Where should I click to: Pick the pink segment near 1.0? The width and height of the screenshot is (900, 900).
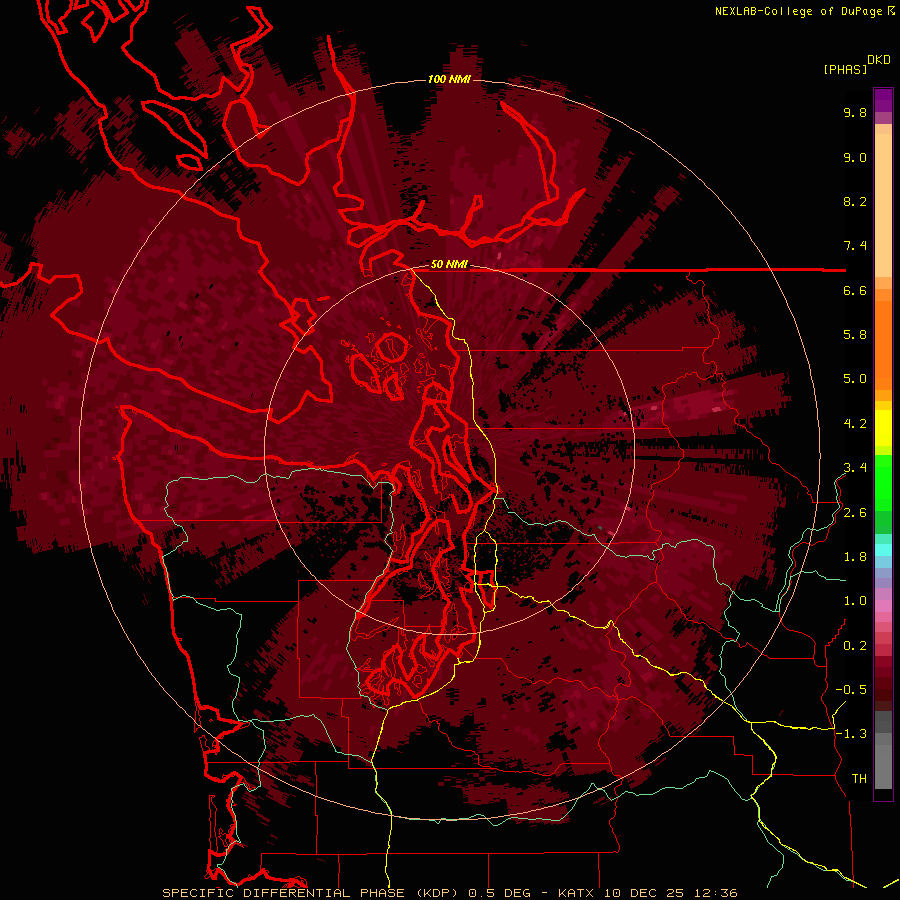(x=883, y=606)
